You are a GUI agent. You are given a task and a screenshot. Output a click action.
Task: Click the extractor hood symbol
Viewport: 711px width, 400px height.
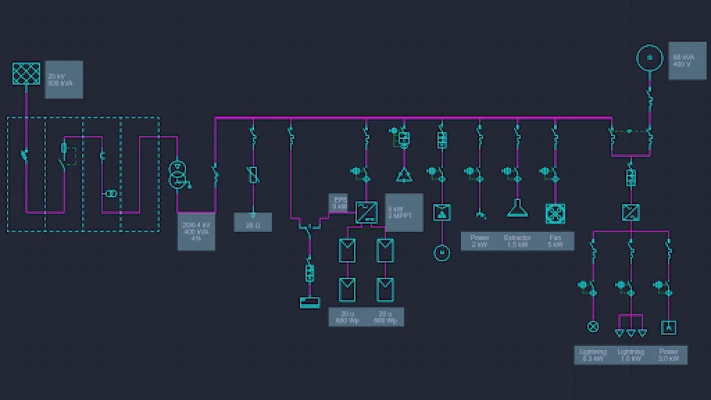(517, 208)
